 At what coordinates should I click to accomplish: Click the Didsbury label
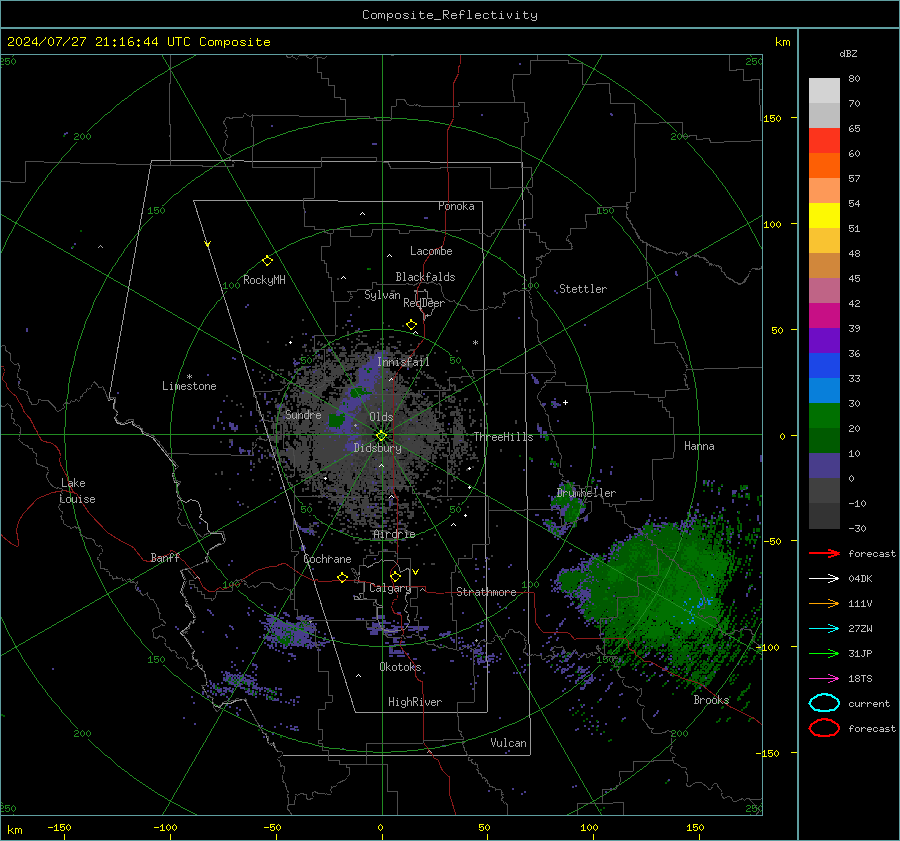pyautogui.click(x=377, y=448)
